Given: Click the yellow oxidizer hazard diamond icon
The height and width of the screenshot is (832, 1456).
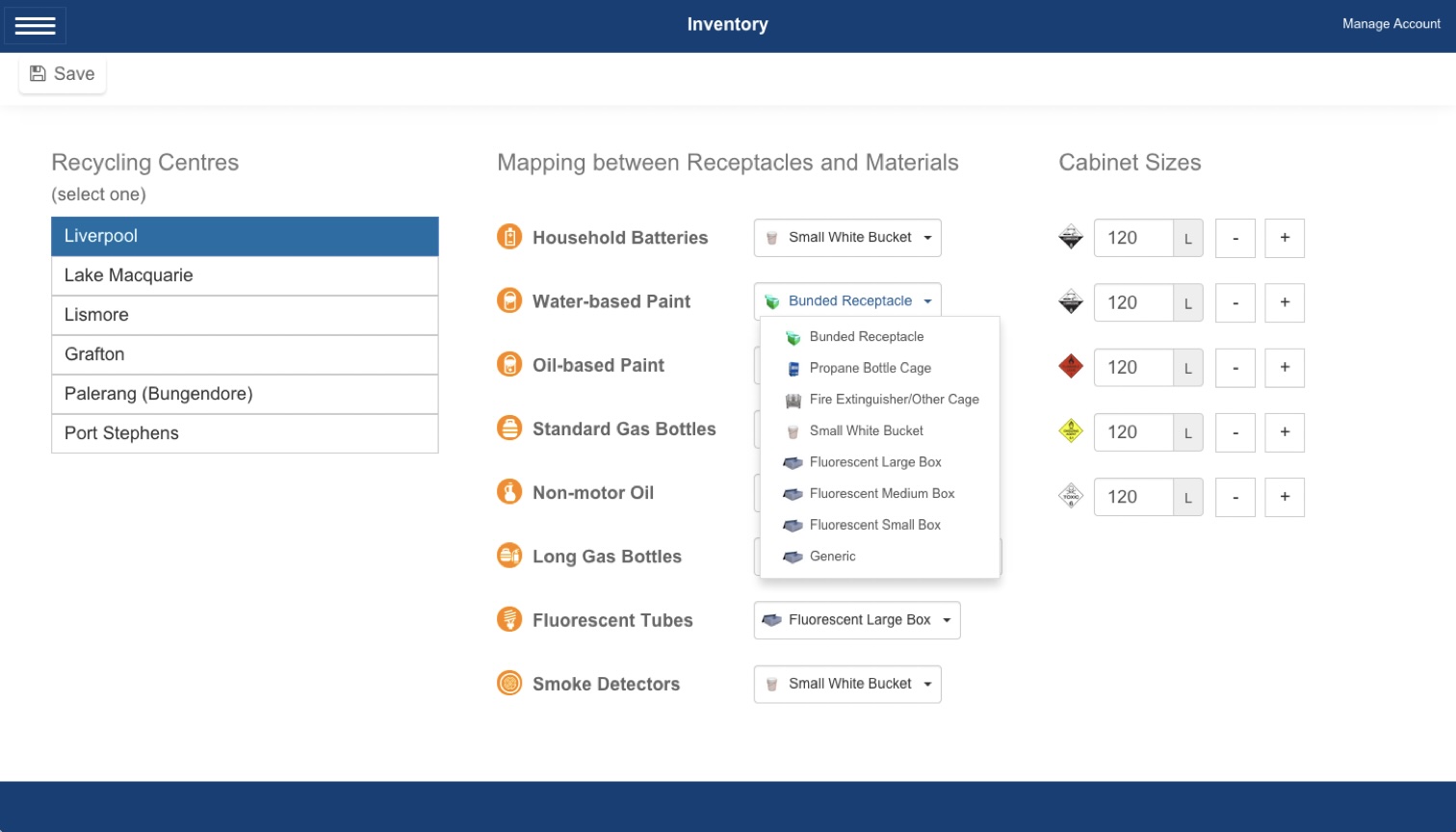Looking at the screenshot, I should coord(1071,430).
